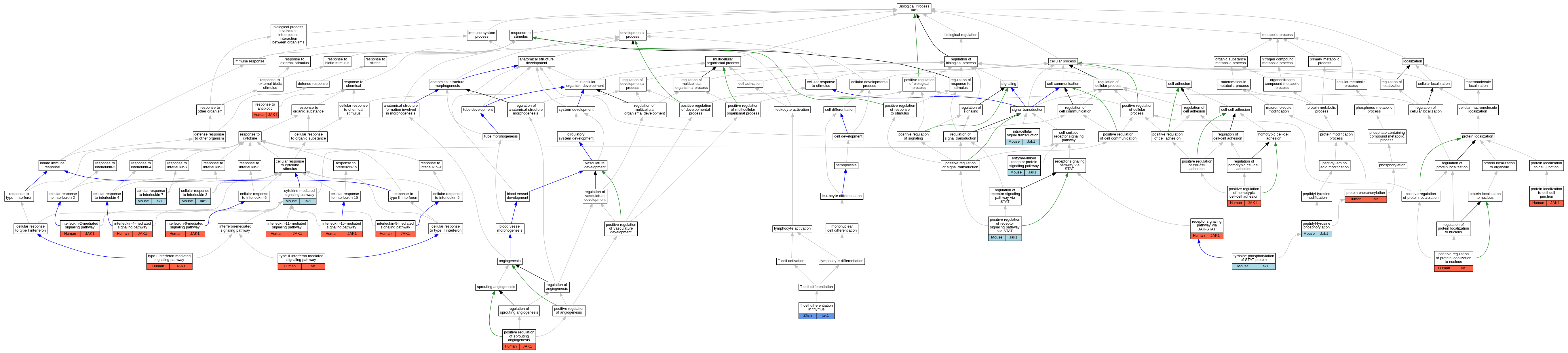Click 'receptor signaling pathway via STAT' node
Viewport: 1568px width, 353px height.
coord(1069,165)
